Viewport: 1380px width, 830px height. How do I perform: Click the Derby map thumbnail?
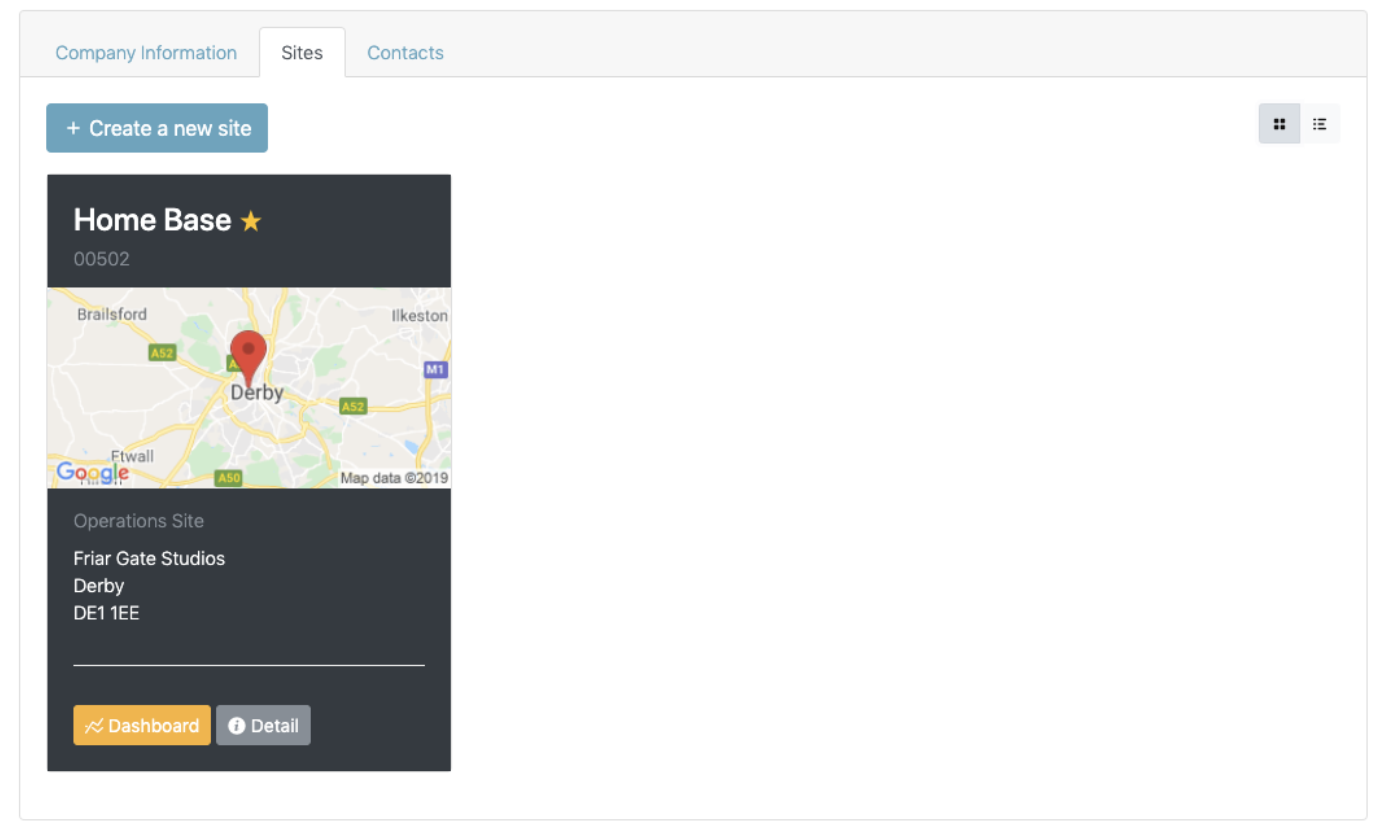[x=249, y=388]
